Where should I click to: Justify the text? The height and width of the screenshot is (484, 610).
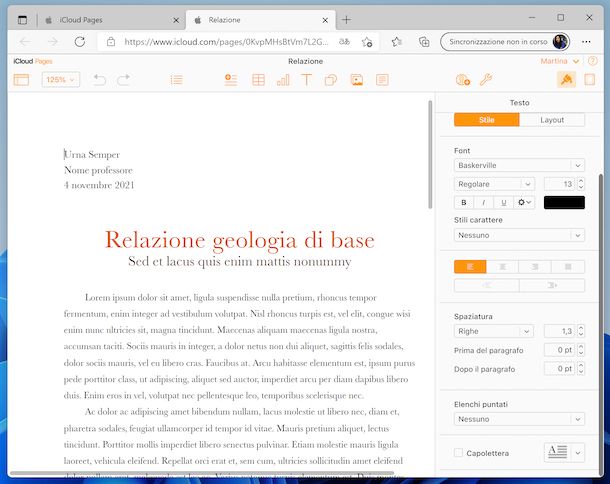(568, 267)
